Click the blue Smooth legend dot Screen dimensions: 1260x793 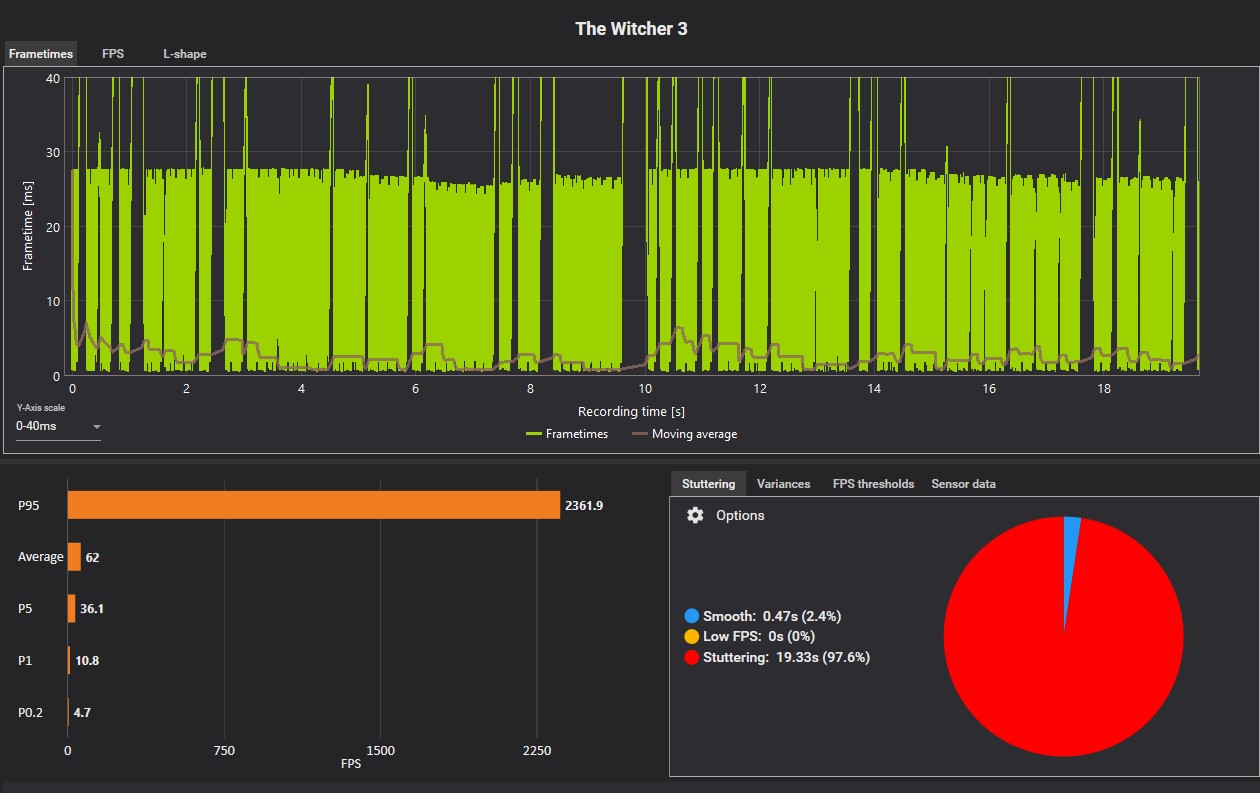[x=692, y=617]
